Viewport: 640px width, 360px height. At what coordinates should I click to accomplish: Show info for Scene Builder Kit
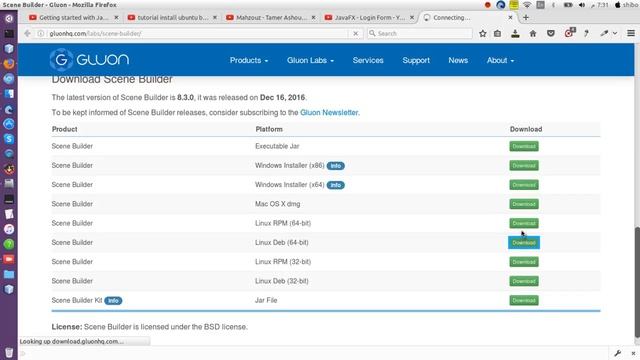pyautogui.click(x=113, y=300)
